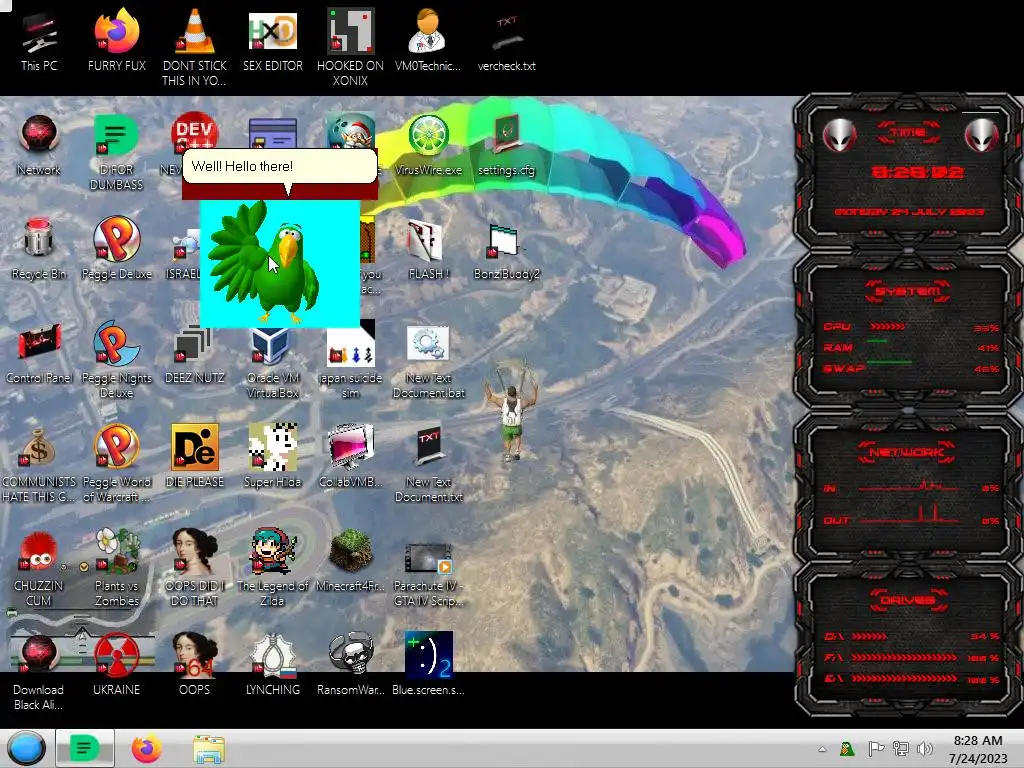The width and height of the screenshot is (1024, 768).
Task: Open RansomWar... skull icon
Action: tap(350, 664)
